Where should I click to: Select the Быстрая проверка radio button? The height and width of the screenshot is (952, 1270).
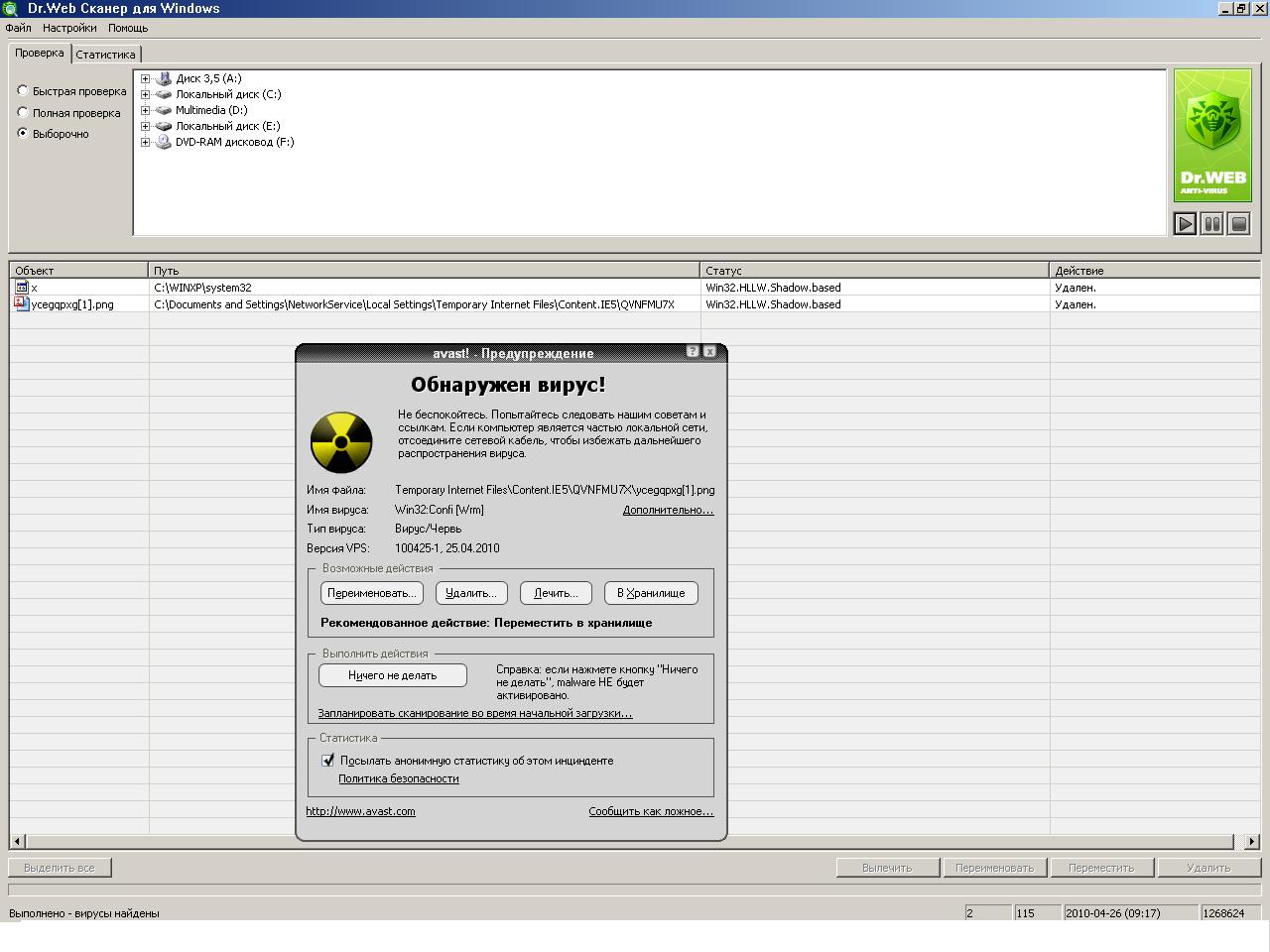pos(23,91)
